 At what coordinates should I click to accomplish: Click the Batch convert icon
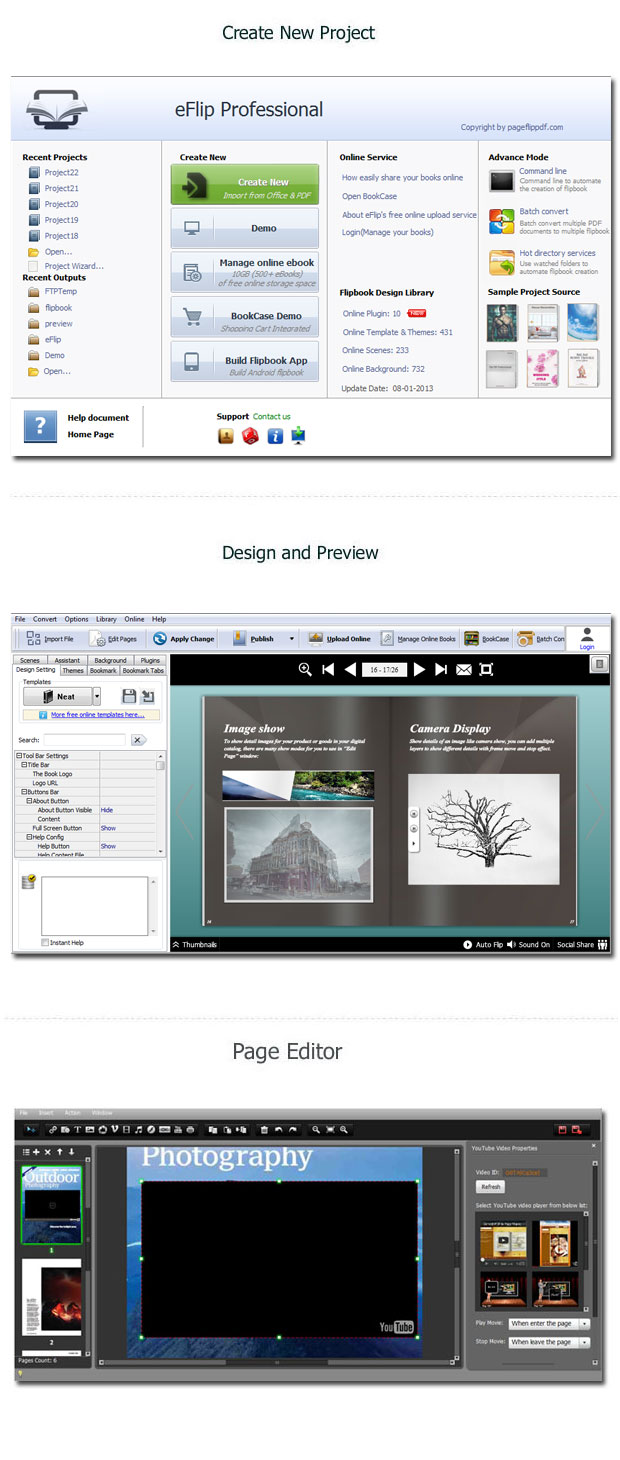click(501, 221)
